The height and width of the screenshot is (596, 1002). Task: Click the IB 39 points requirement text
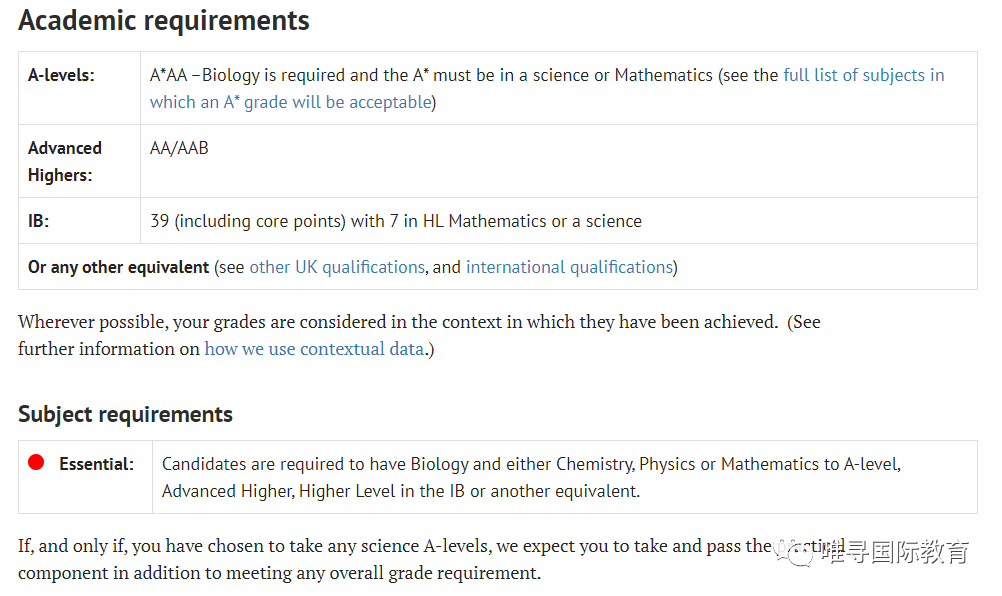point(396,221)
